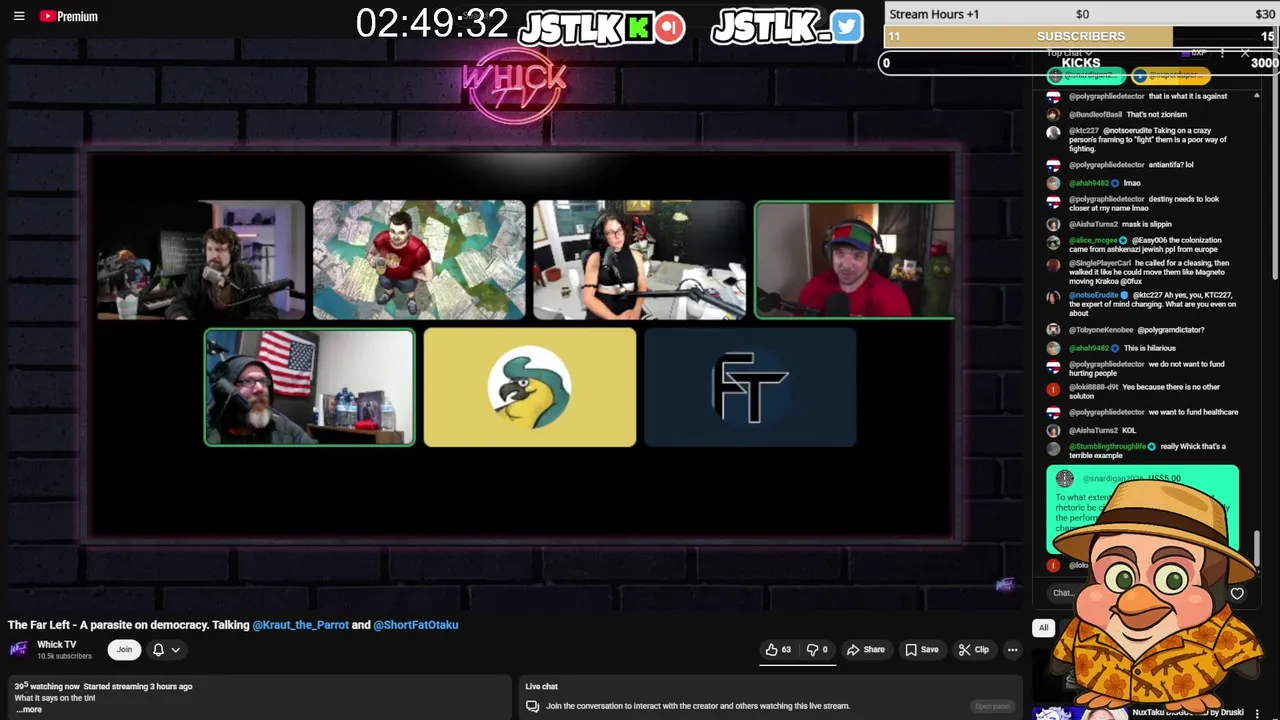The image size is (1280, 720).
Task: Open the green pinned Super Chat ticker chip
Action: coord(1086,76)
